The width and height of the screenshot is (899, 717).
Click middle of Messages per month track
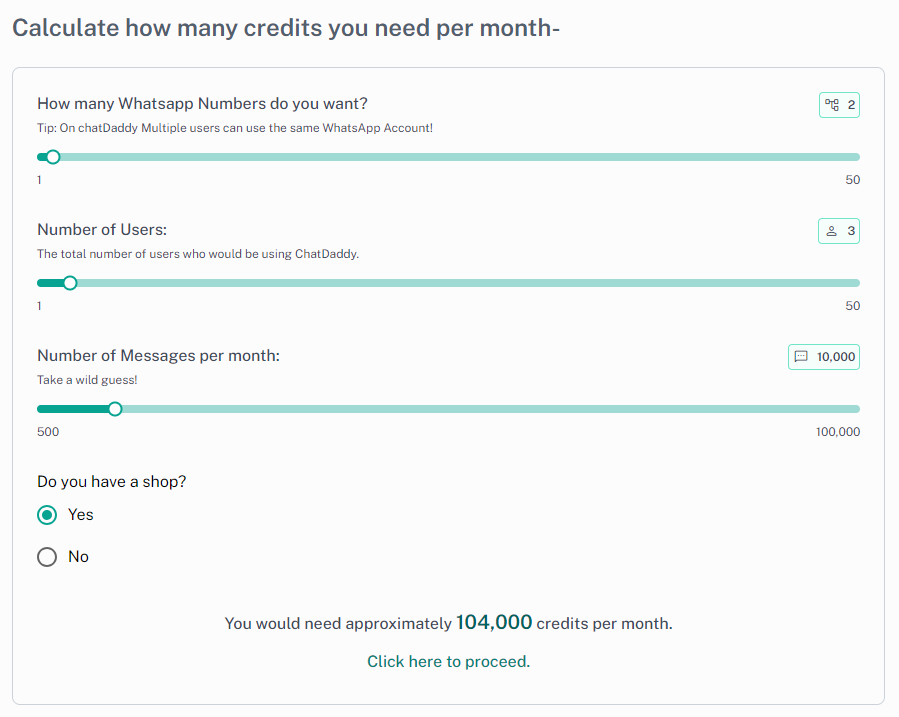coord(448,409)
